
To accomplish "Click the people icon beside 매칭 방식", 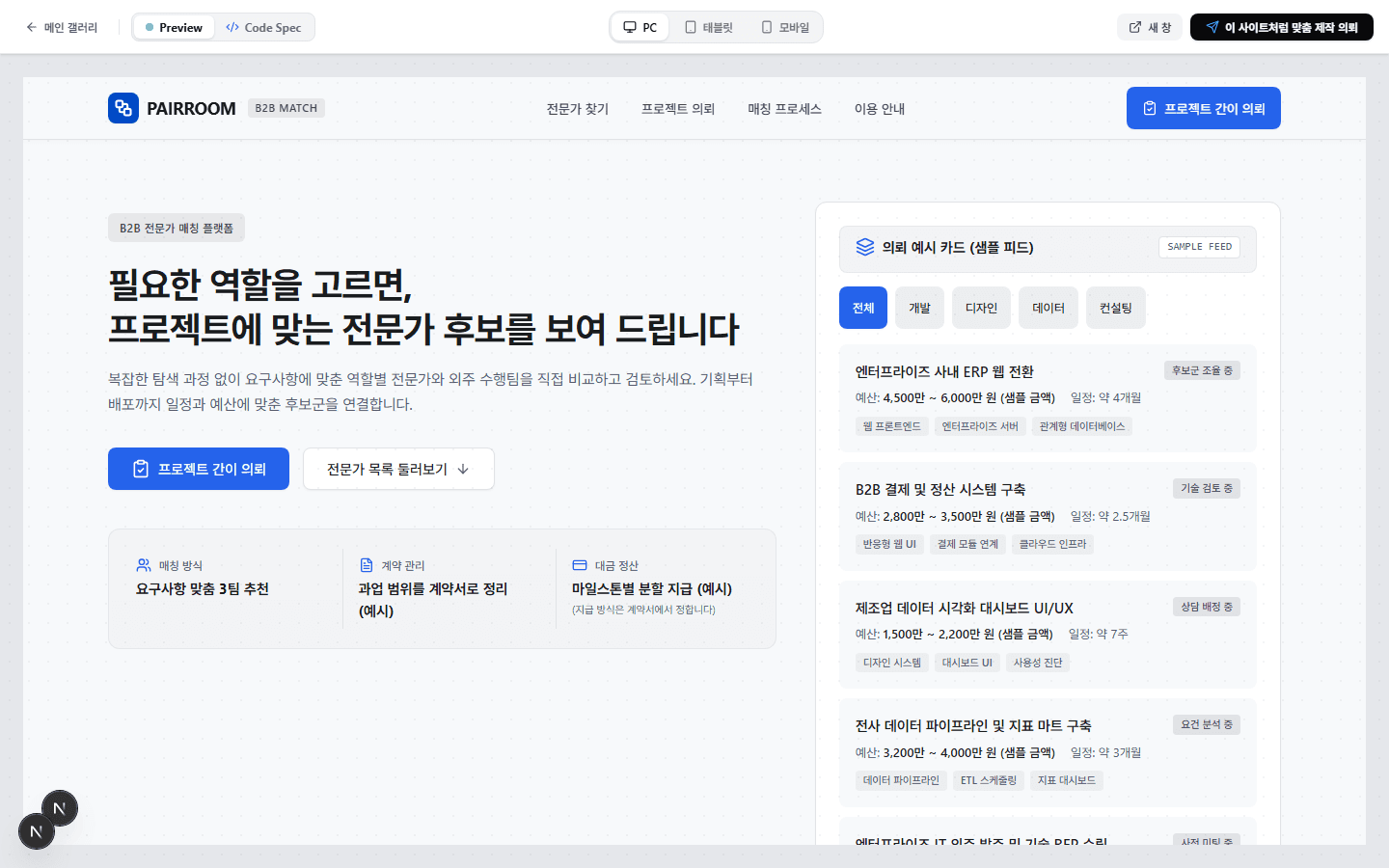I will coord(144,565).
